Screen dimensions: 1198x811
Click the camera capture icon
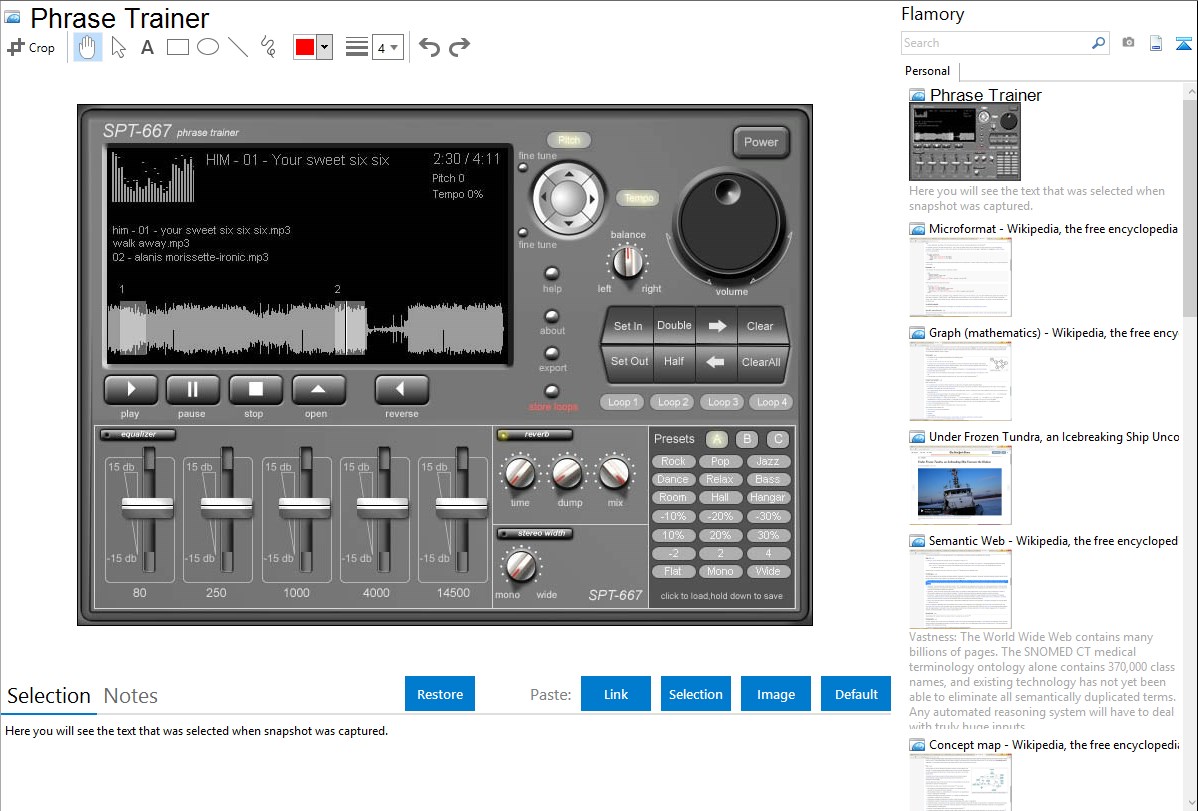click(1128, 43)
